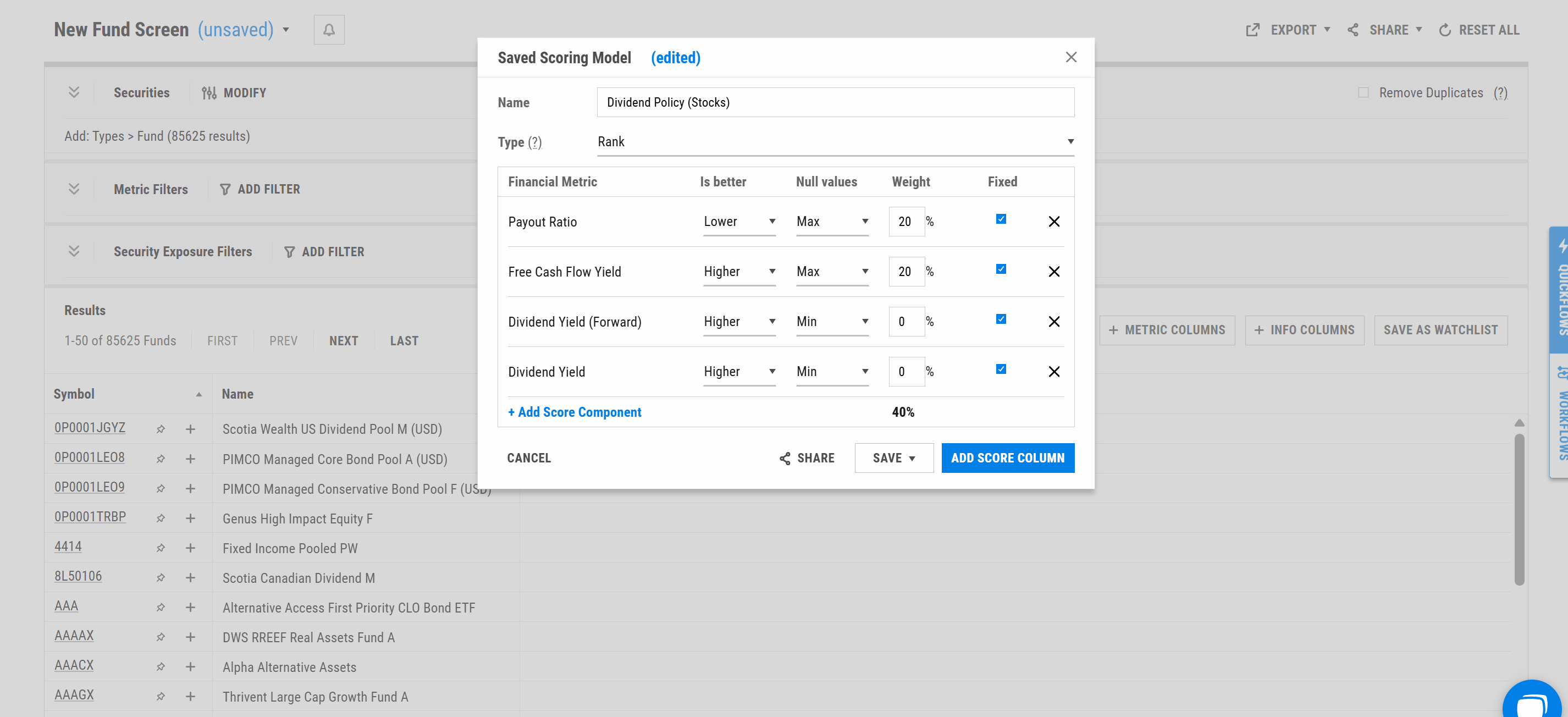
Task: Remove the Dividend Yield (Forward) component
Action: click(1053, 321)
